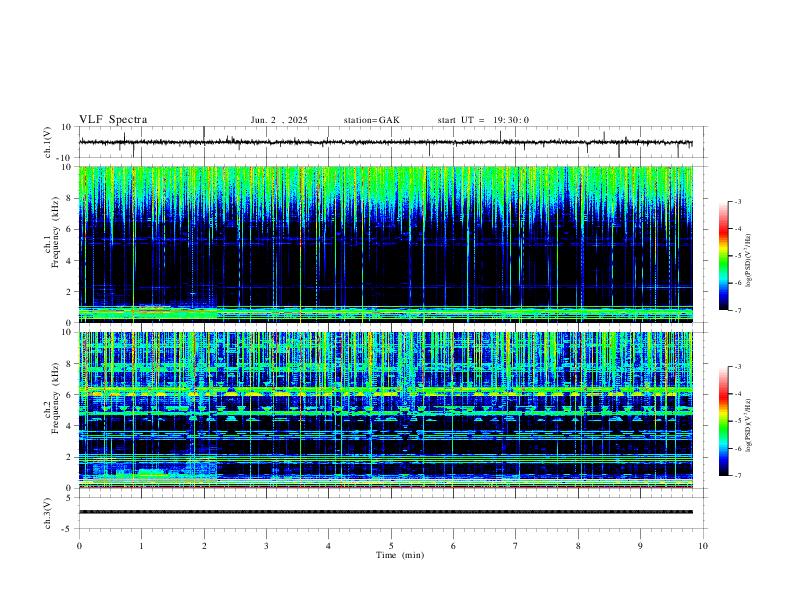Click the "-7" tick on ch.1 colorbar
The image size is (792, 612).
738,310
